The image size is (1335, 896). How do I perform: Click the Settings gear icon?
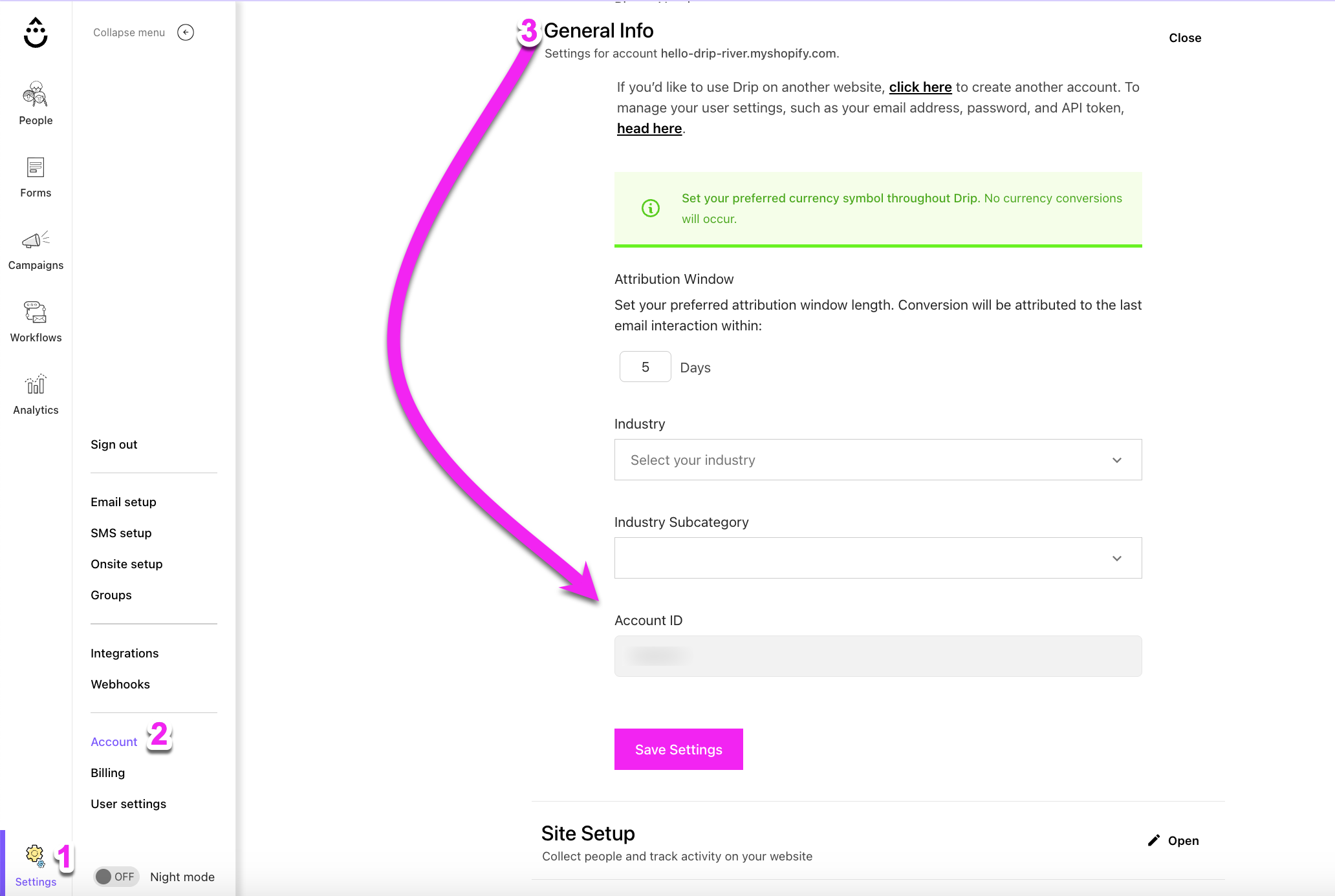point(35,853)
